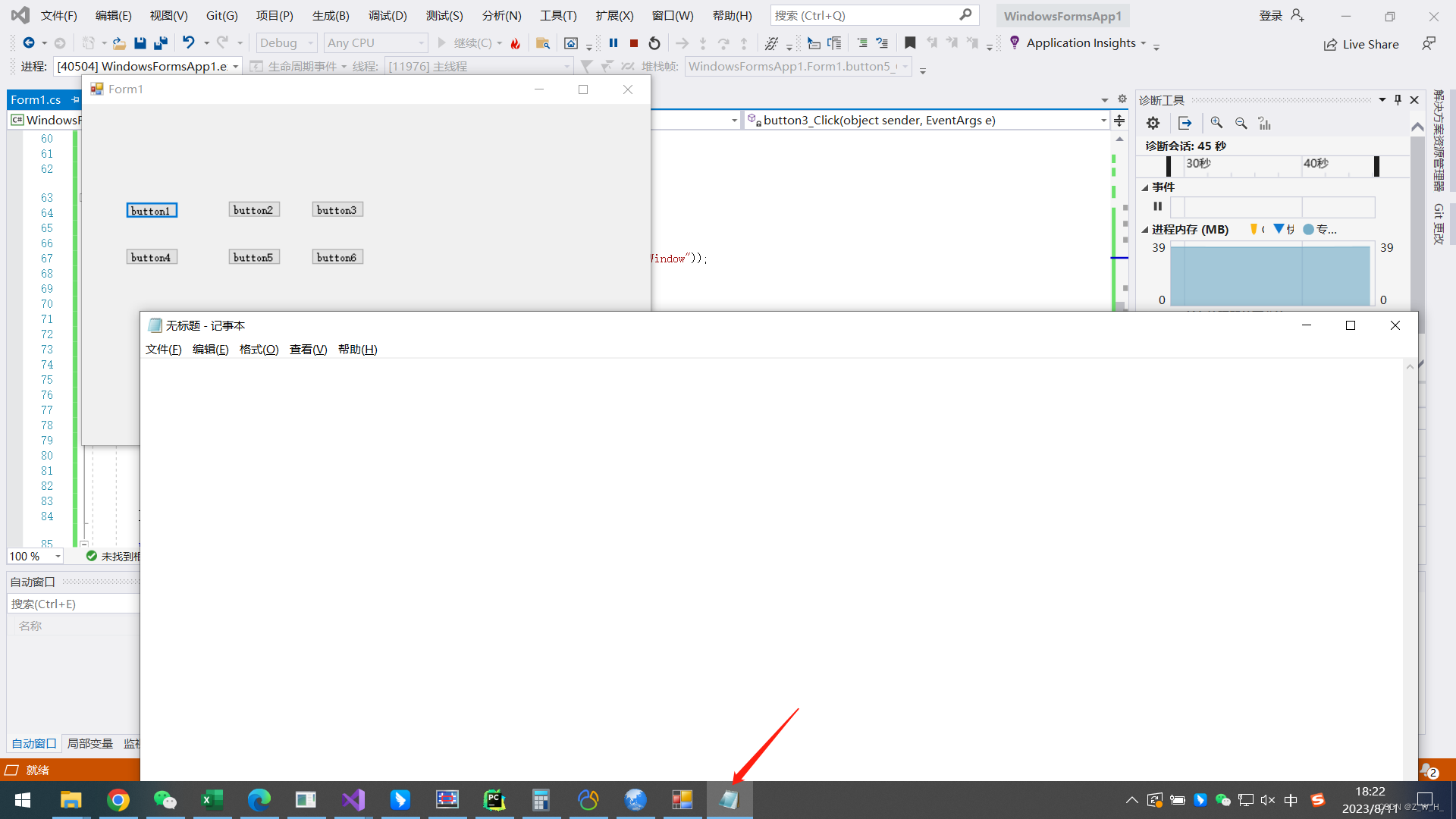Open diagnostic tools settings gear
The width and height of the screenshot is (1456, 819).
pos(1153,123)
